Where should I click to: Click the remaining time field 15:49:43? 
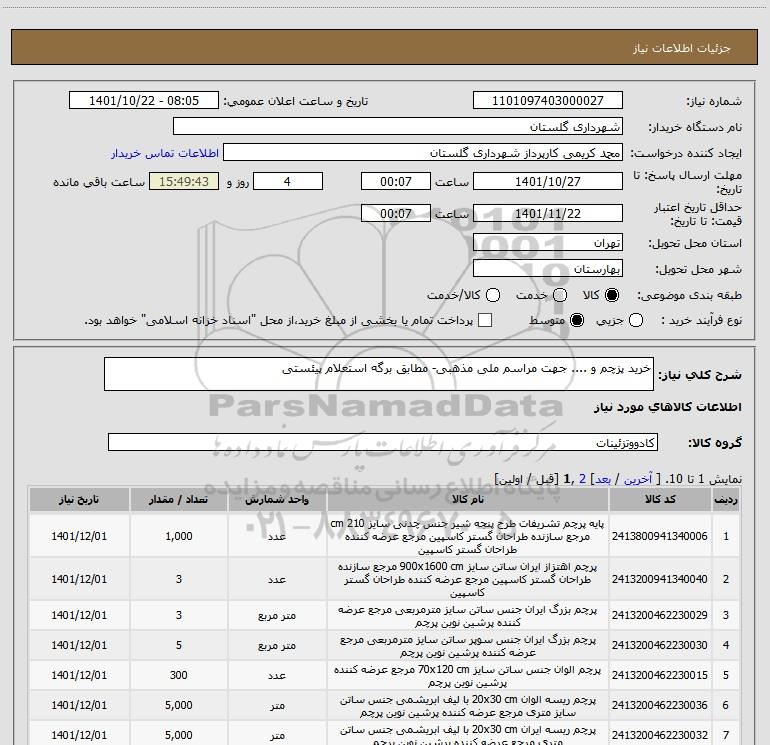click(184, 182)
